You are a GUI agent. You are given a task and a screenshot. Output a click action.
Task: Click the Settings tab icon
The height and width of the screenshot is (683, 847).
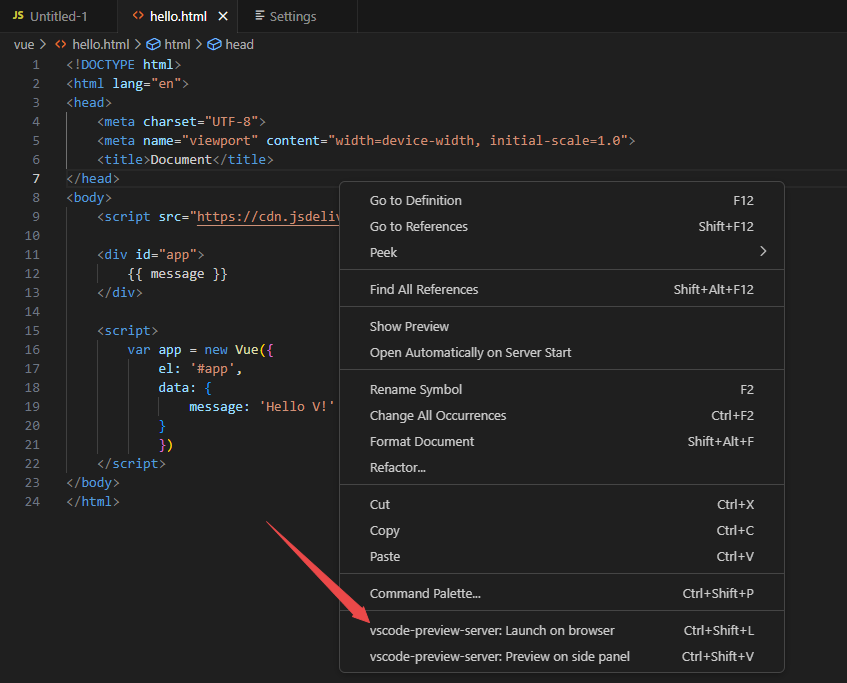click(260, 16)
